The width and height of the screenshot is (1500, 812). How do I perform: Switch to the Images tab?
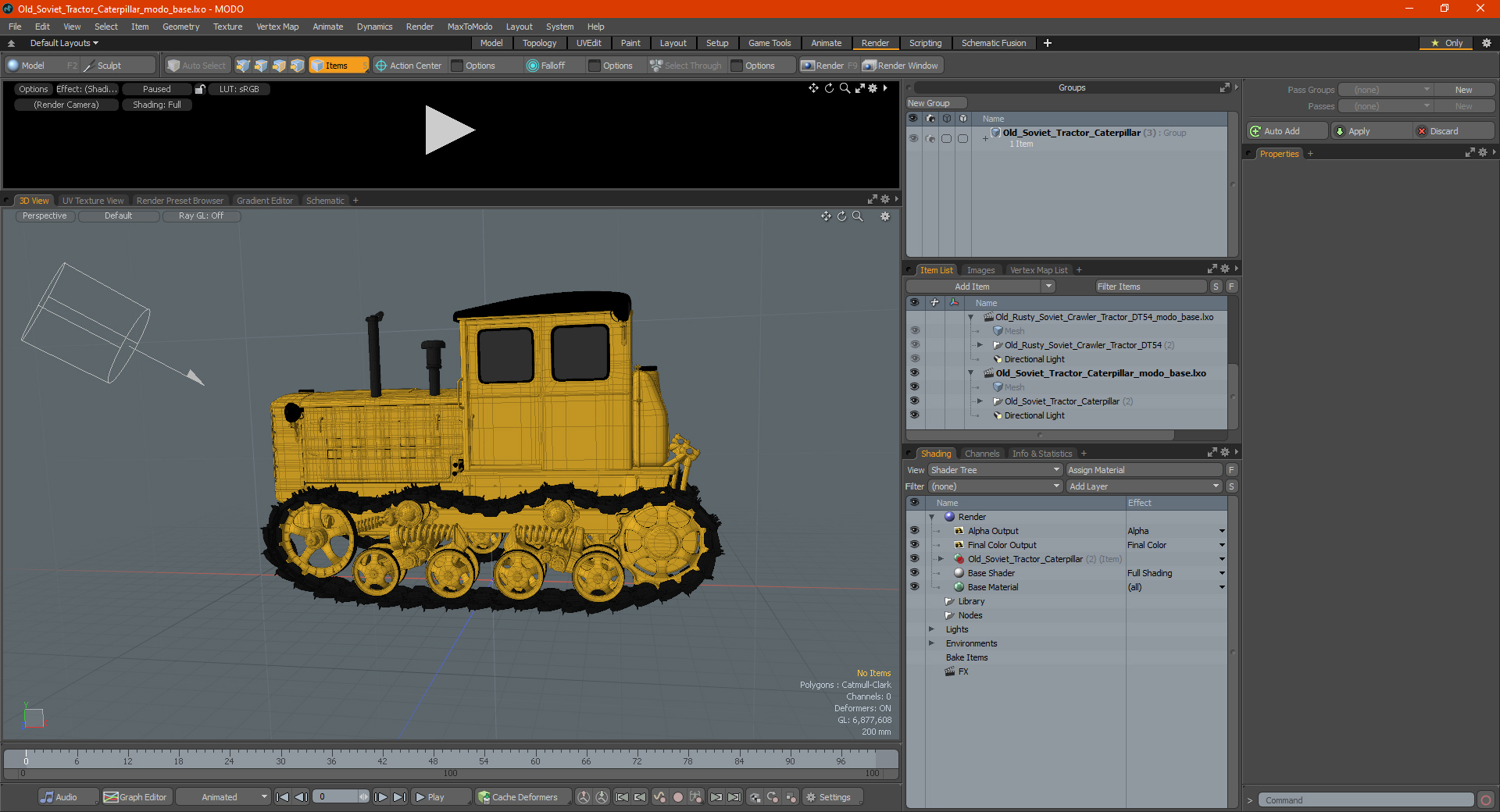(x=980, y=270)
